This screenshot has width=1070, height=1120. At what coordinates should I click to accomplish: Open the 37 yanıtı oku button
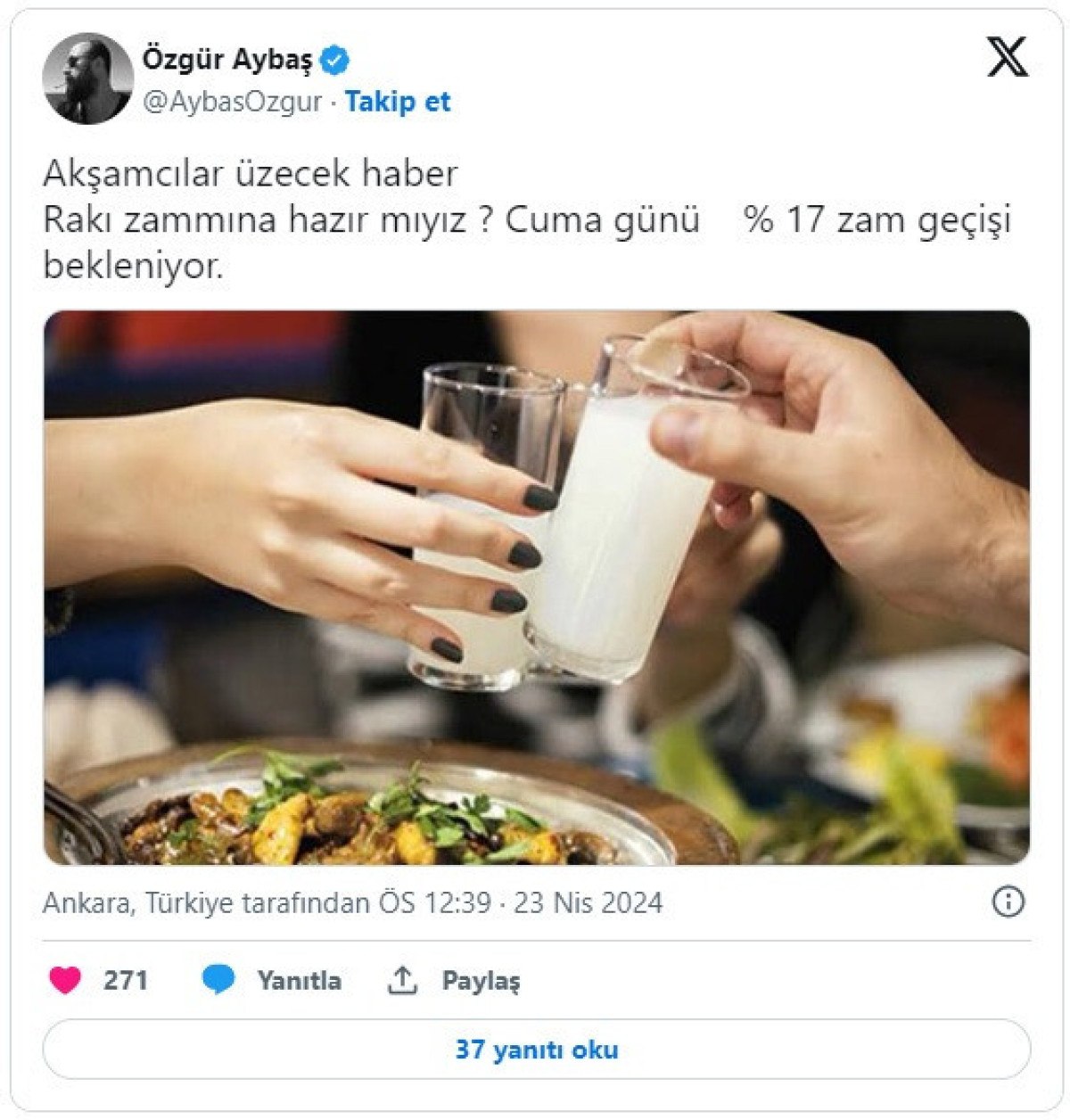click(x=537, y=1049)
